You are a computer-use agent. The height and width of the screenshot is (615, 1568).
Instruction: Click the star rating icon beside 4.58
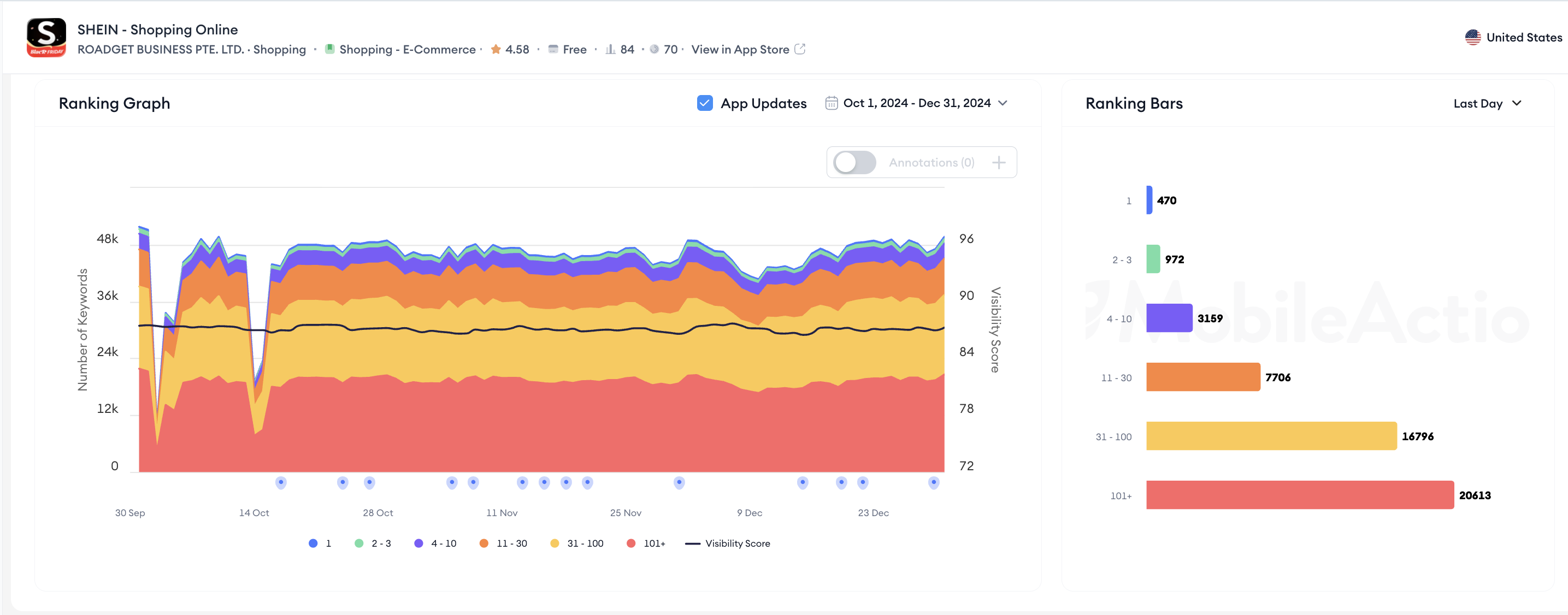click(x=496, y=49)
